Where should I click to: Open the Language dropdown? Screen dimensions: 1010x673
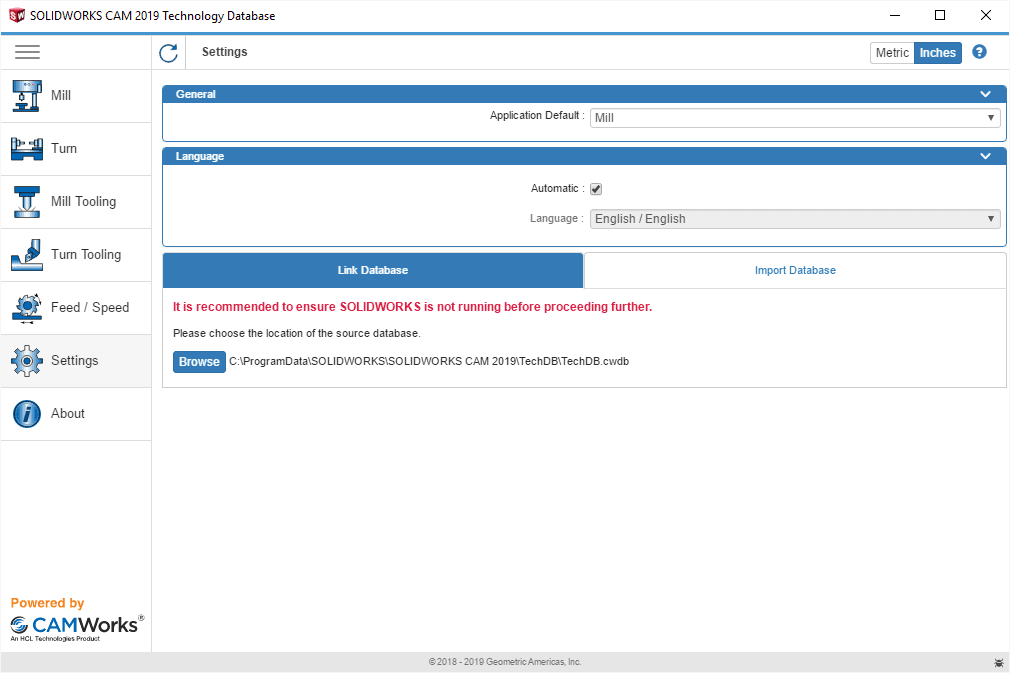click(795, 219)
